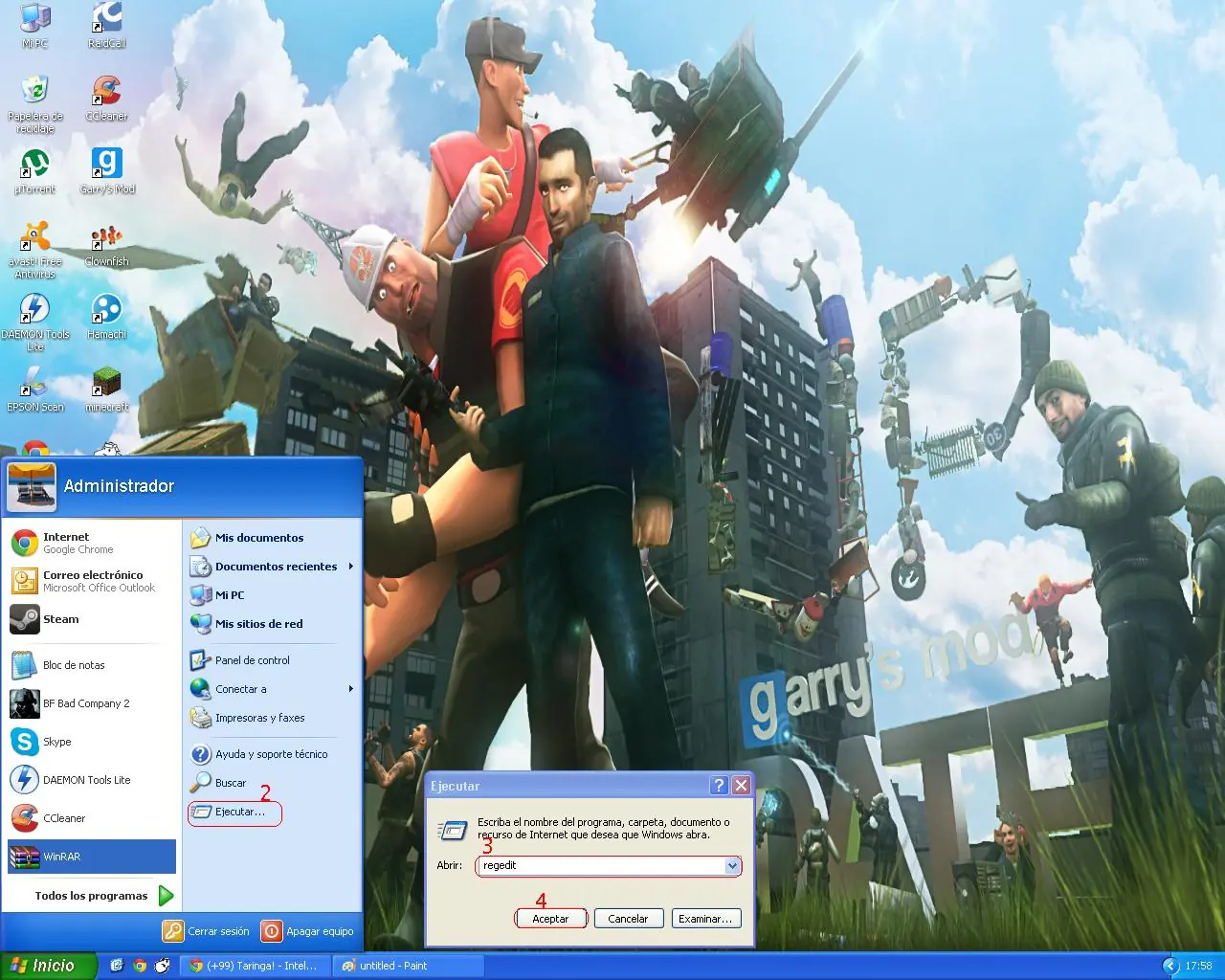
Task: Click Apagar equipo
Action: [x=308, y=931]
